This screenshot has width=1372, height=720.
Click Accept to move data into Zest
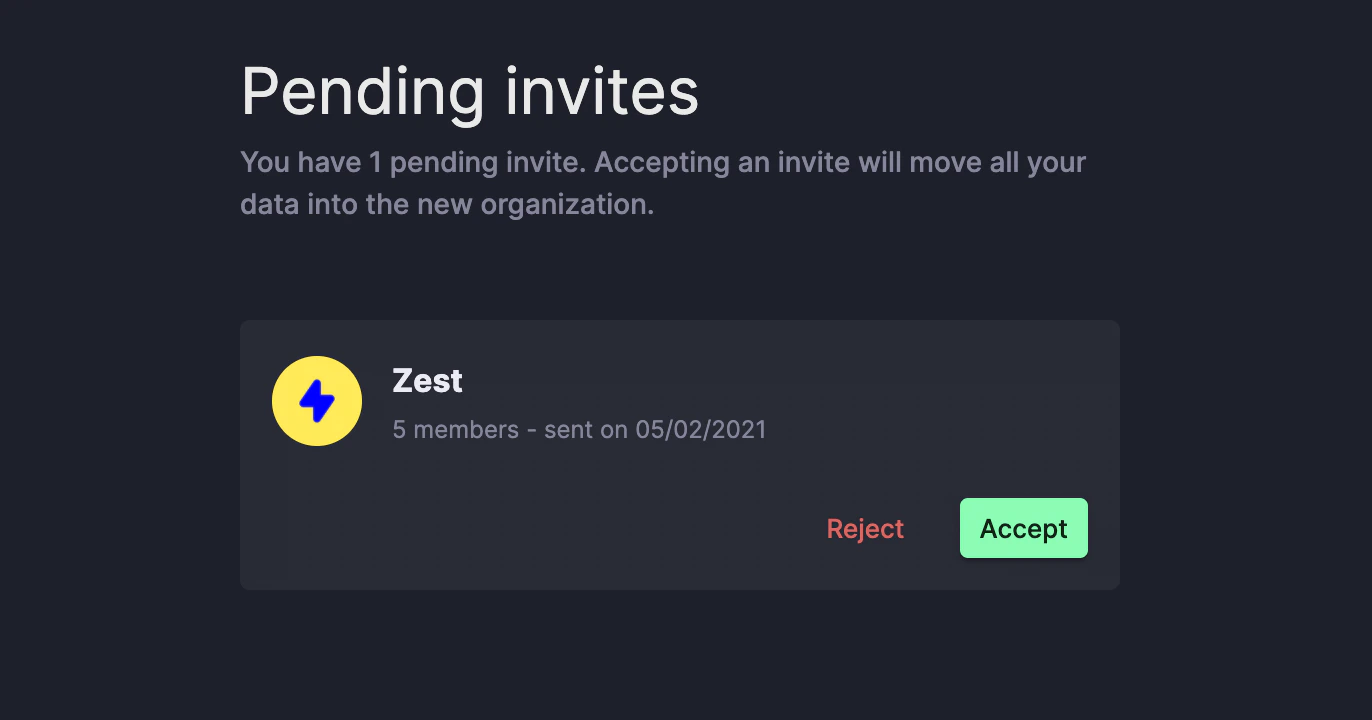coord(1023,528)
